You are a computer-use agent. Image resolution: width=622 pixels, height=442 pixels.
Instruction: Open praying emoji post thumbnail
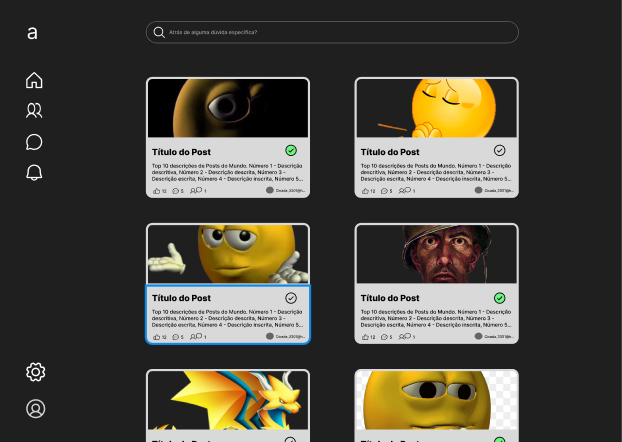coord(436,108)
